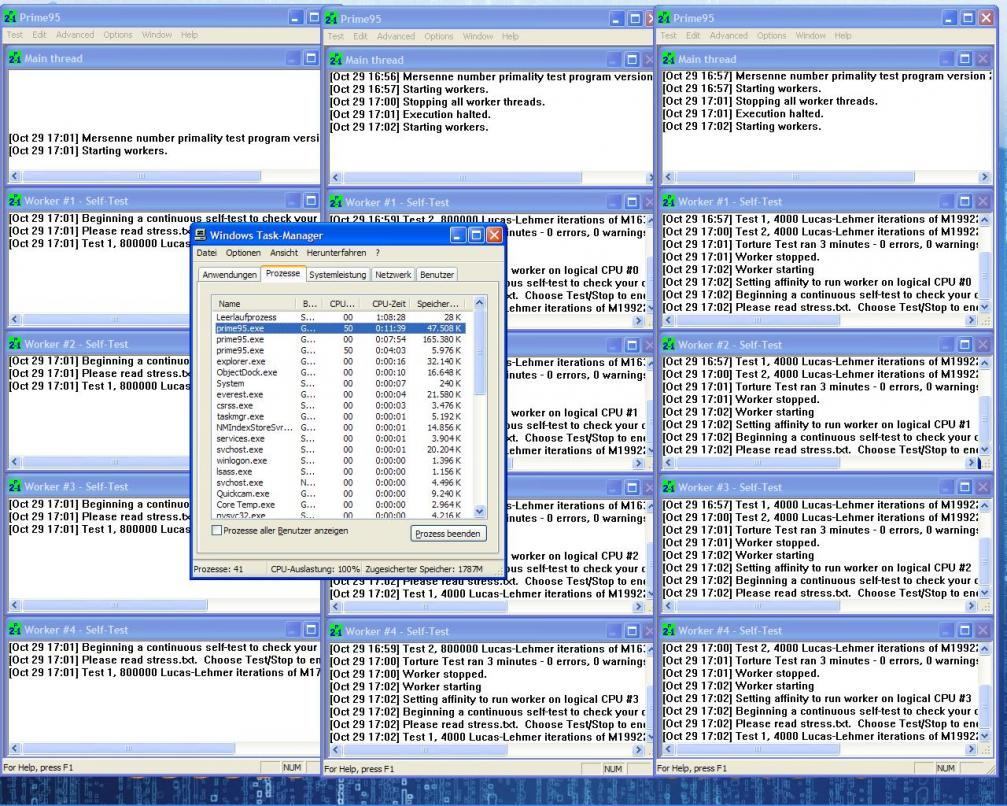The height and width of the screenshot is (806, 1007).
Task: Click Prime95 icon in left window title bar
Action: coord(10,17)
